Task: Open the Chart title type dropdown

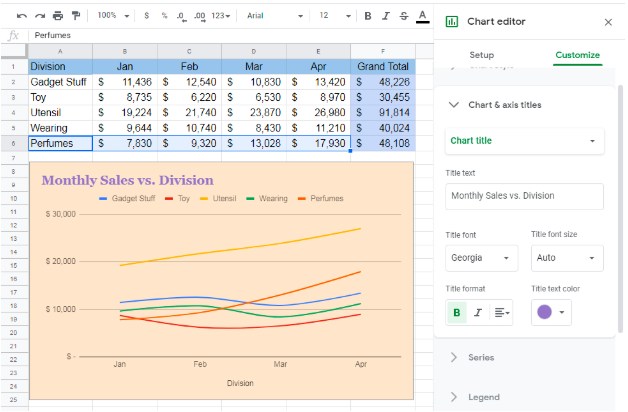Action: click(x=524, y=141)
